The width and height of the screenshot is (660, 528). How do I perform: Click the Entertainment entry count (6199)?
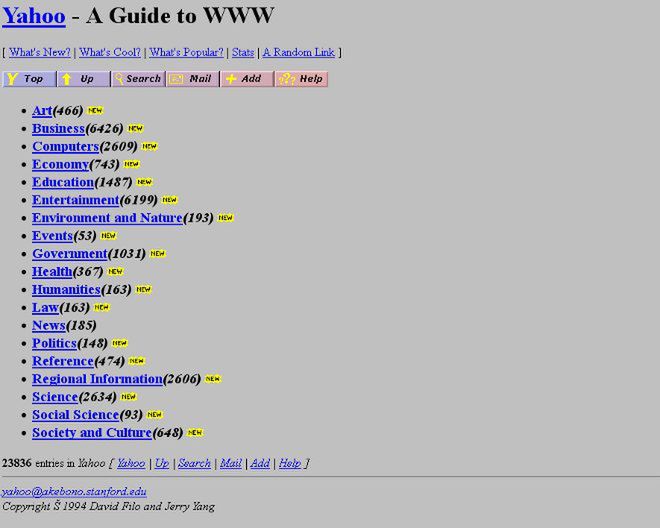pos(138,200)
